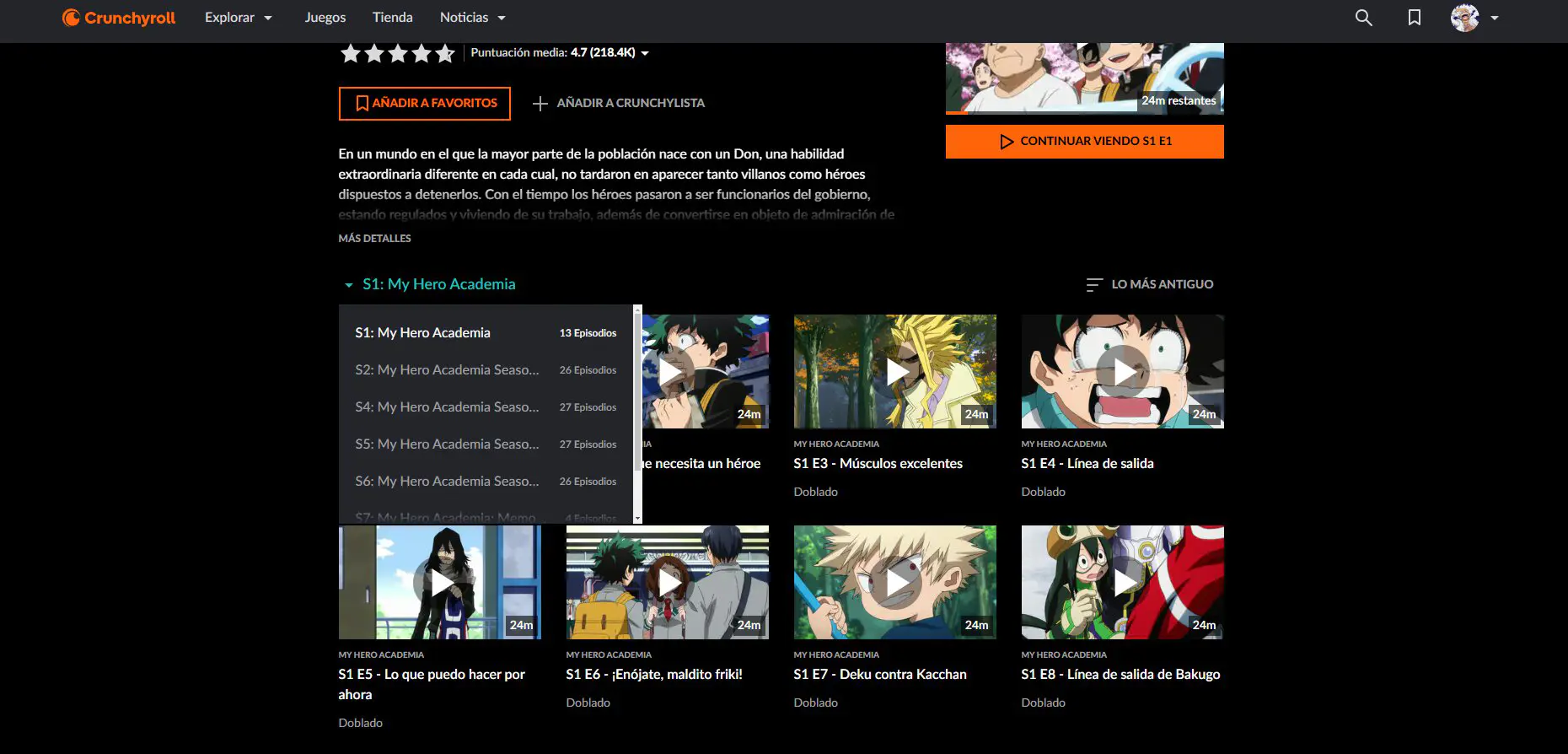Select S6: My Hero Academia Season in list
The height and width of the screenshot is (754, 1568).
[x=486, y=482]
